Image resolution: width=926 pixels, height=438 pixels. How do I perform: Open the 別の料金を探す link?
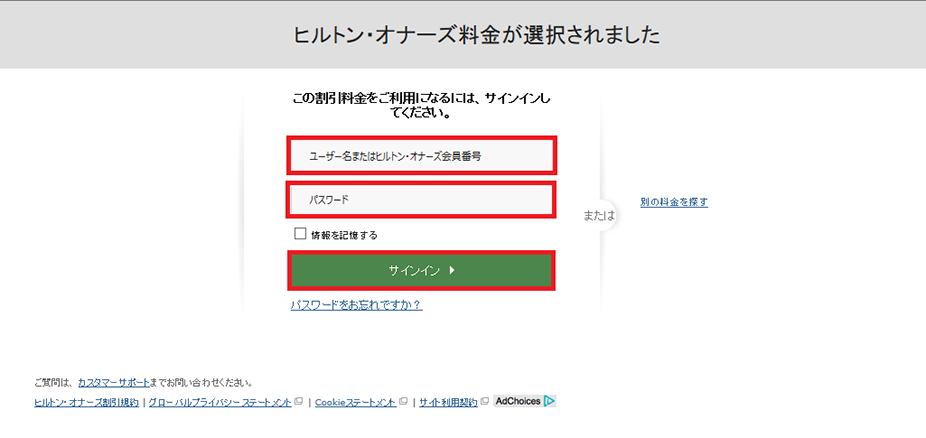[674, 202]
